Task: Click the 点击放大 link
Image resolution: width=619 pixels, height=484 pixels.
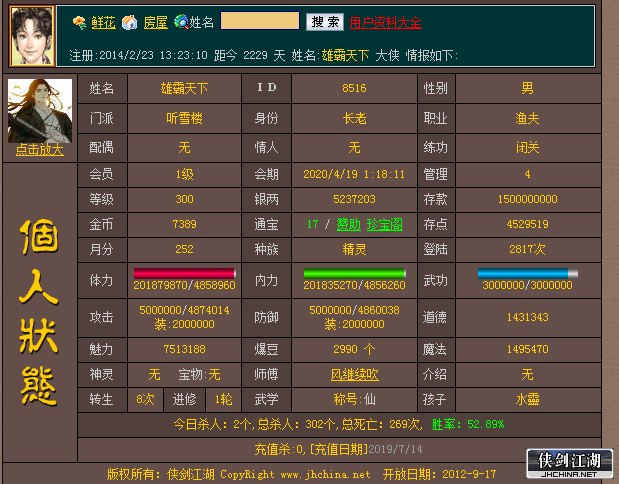Action: 39,150
